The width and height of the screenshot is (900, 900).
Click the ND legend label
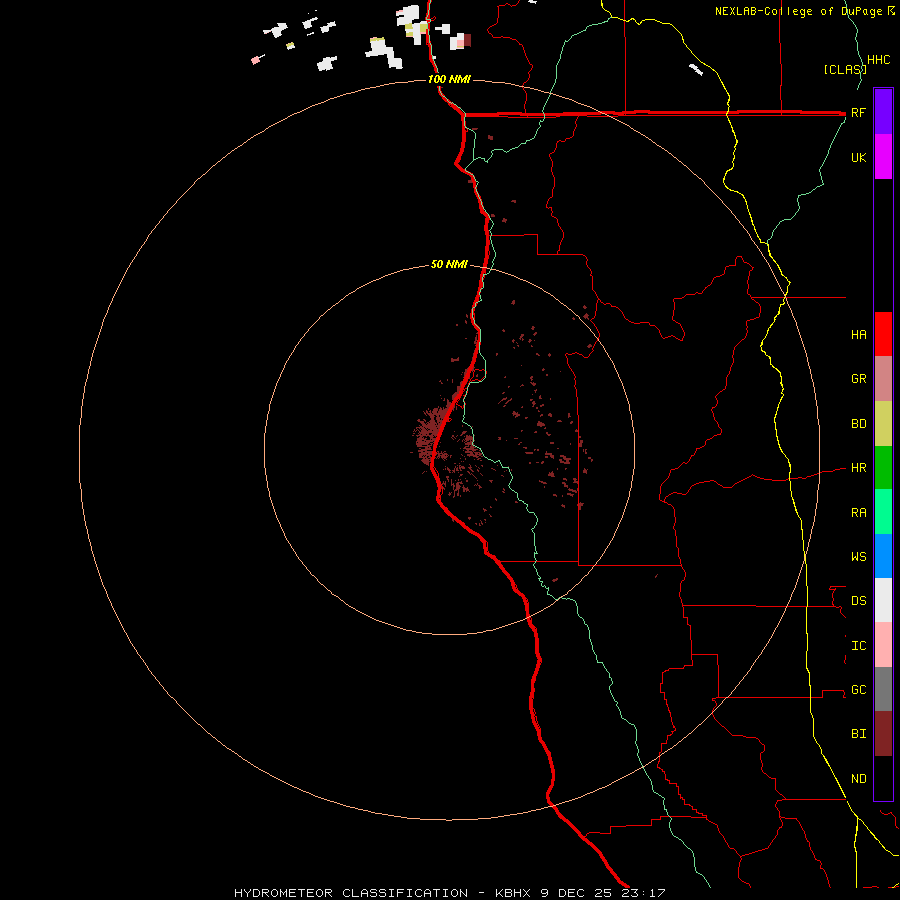[x=858, y=778]
